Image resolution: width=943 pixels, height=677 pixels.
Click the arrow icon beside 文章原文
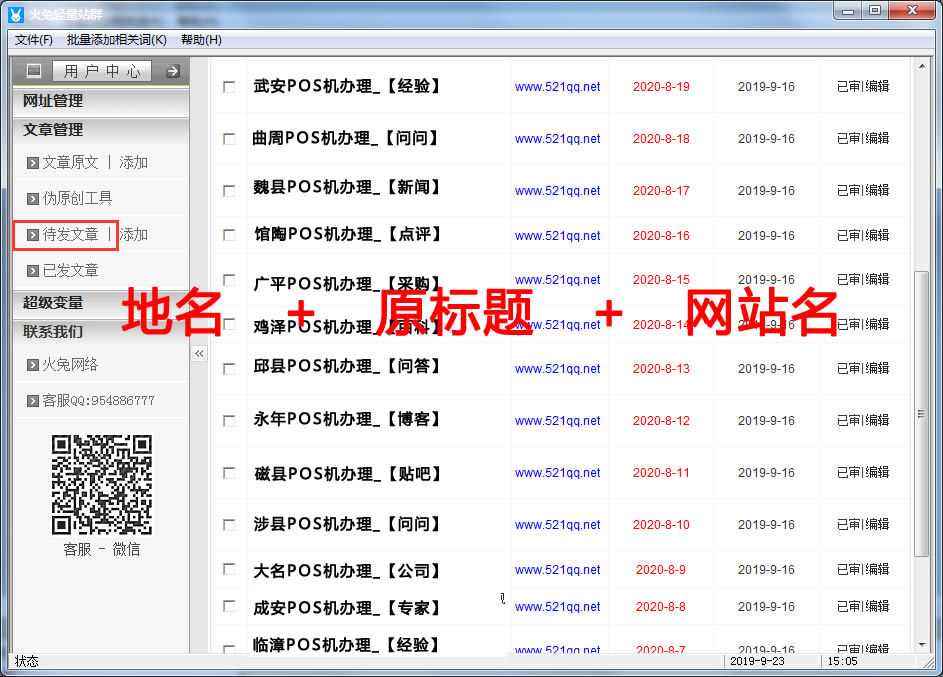point(33,163)
